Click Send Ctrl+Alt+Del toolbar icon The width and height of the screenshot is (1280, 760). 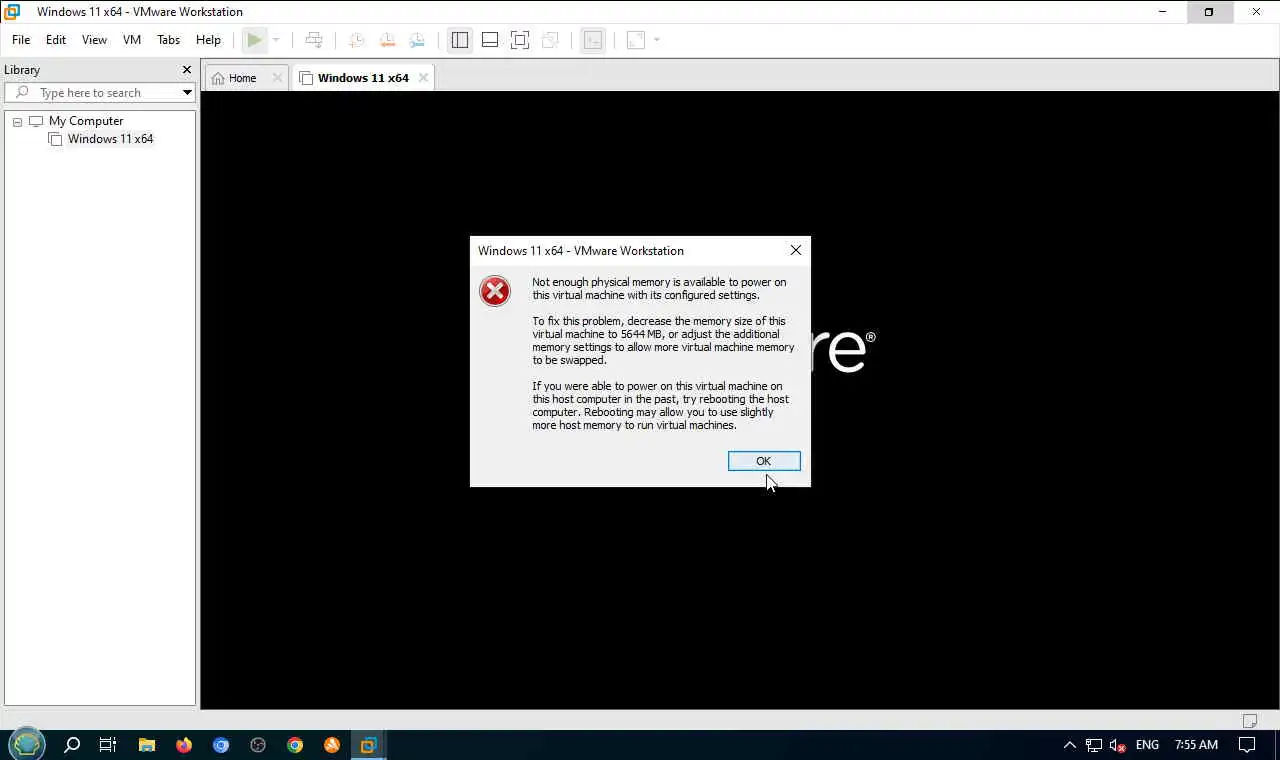pyautogui.click(x=314, y=40)
